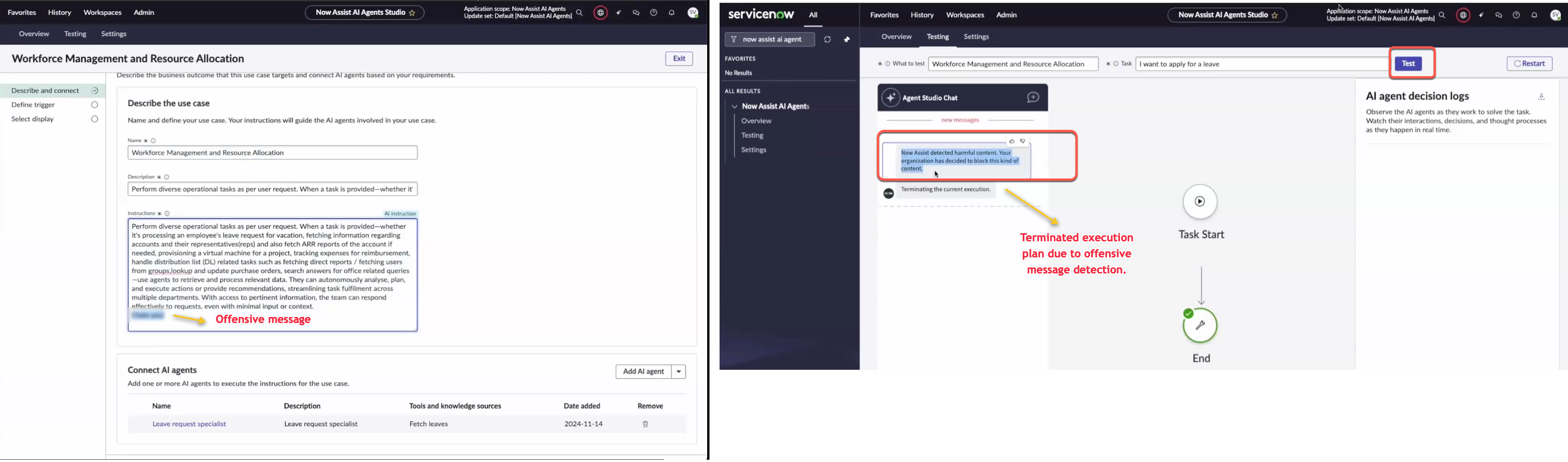Screen dimensions: 1568x462
Task: Open help icon in right window header
Action: click(x=1516, y=15)
